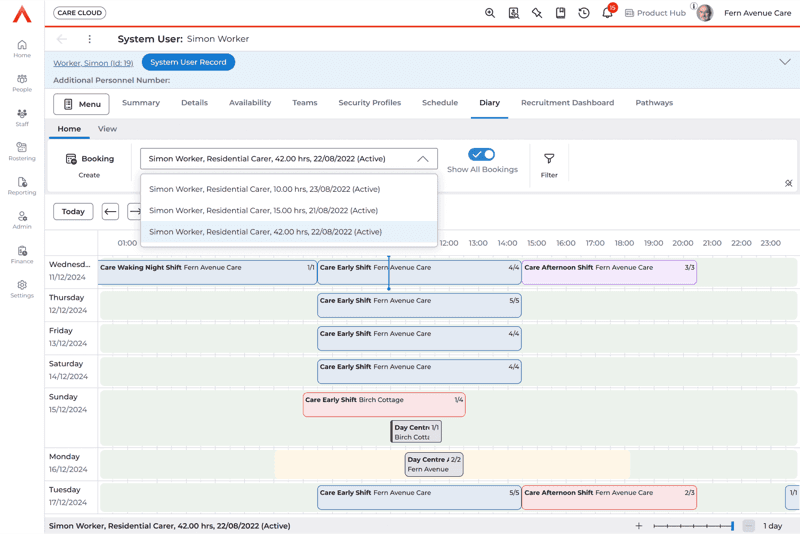Screen dimensions: 800x534
Task: Open Sunday's Birch Cottage Care Early Shift
Action: click(x=384, y=404)
